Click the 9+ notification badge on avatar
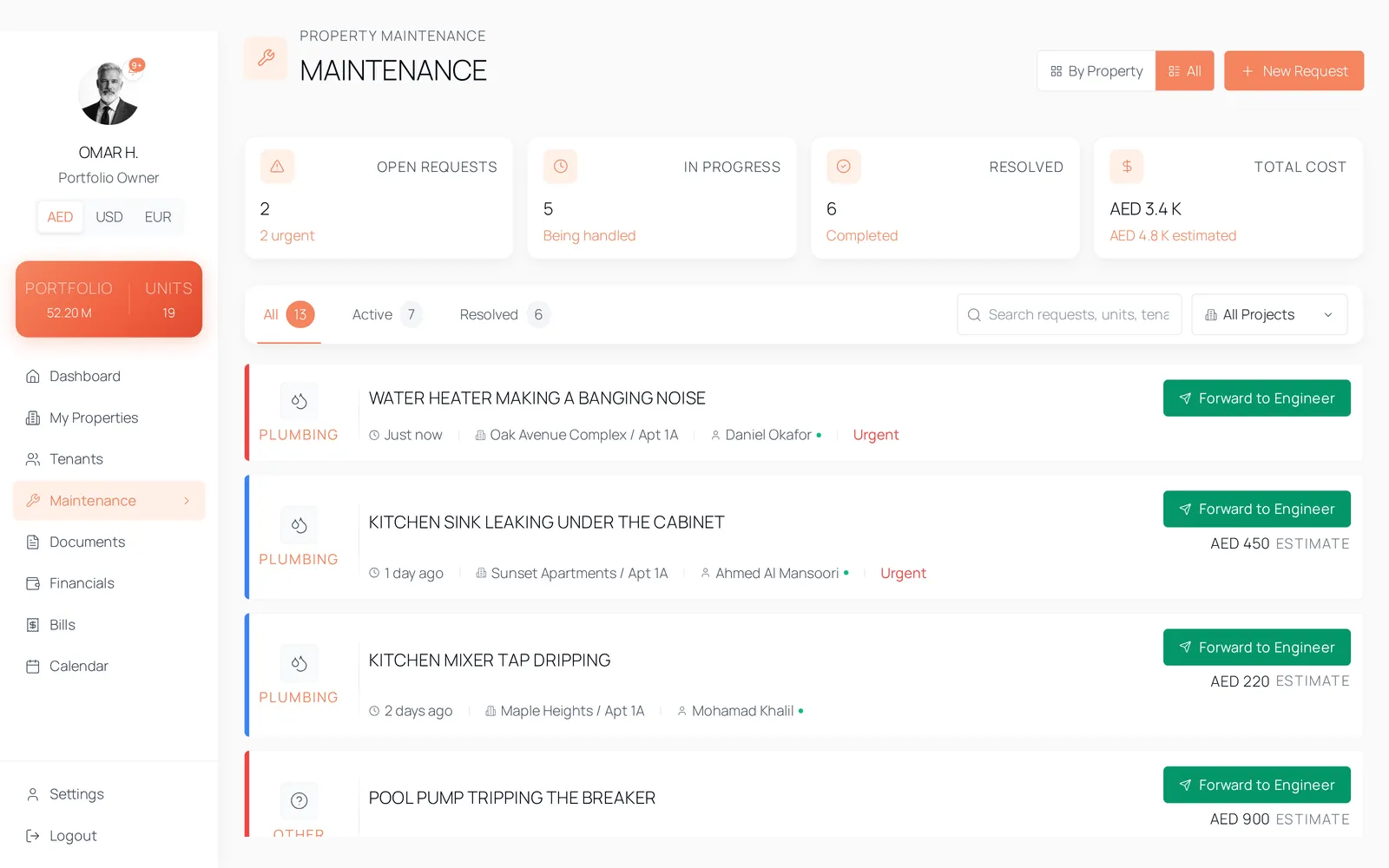The image size is (1389, 868). click(x=136, y=65)
